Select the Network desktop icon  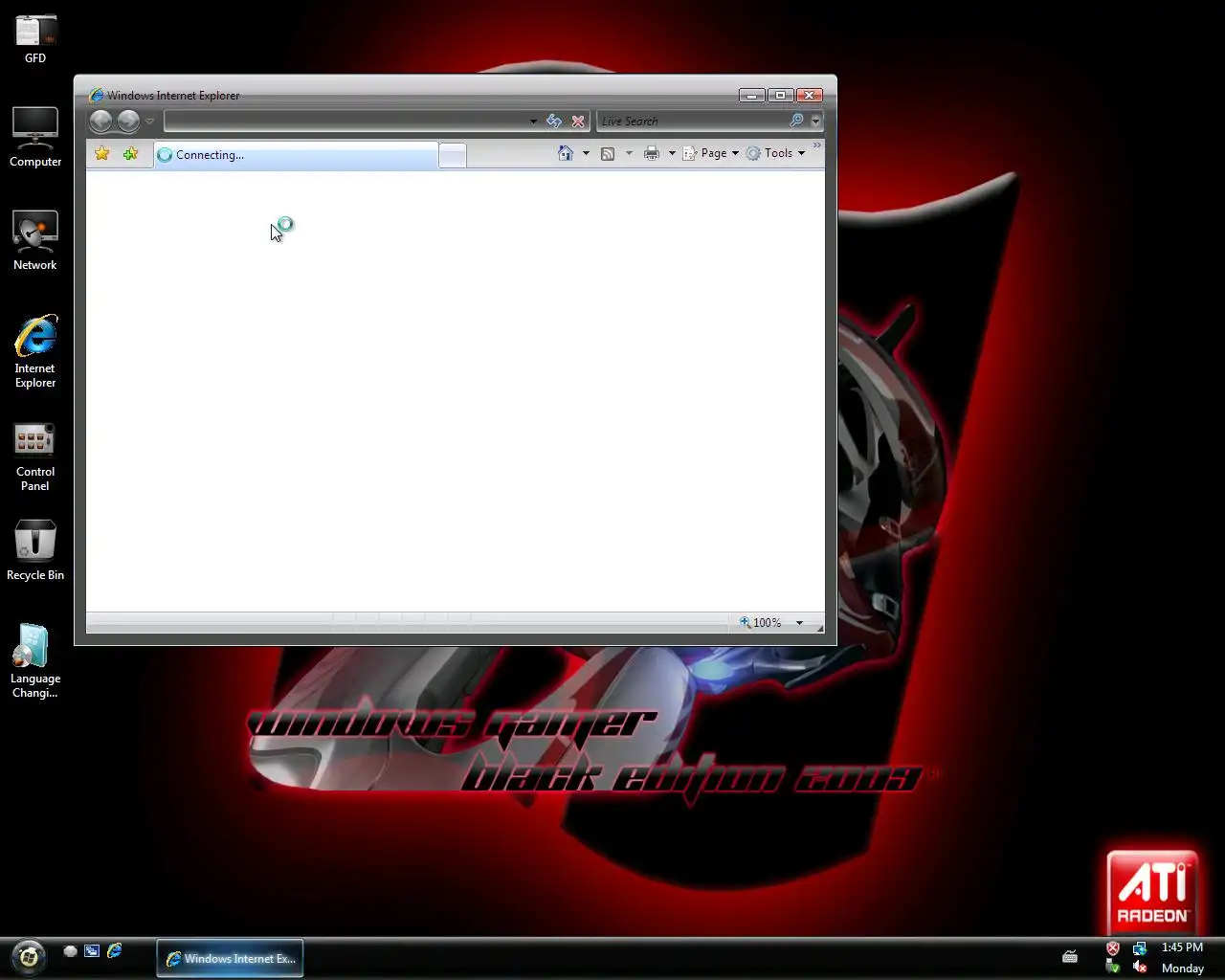point(35,240)
